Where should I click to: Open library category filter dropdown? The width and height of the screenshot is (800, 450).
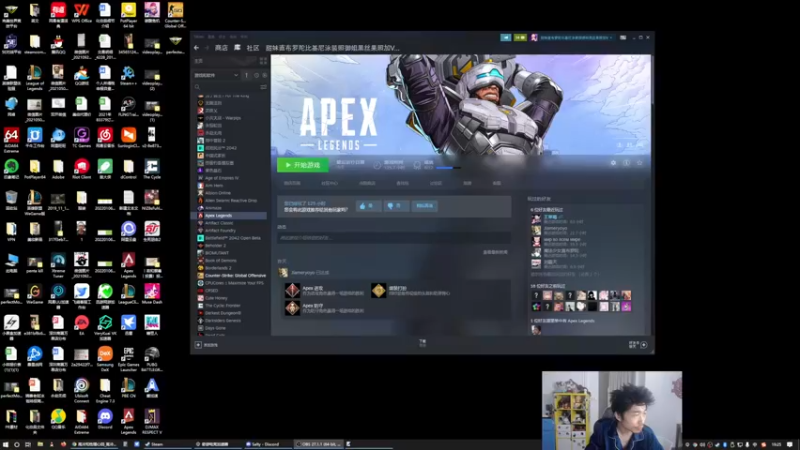216,75
